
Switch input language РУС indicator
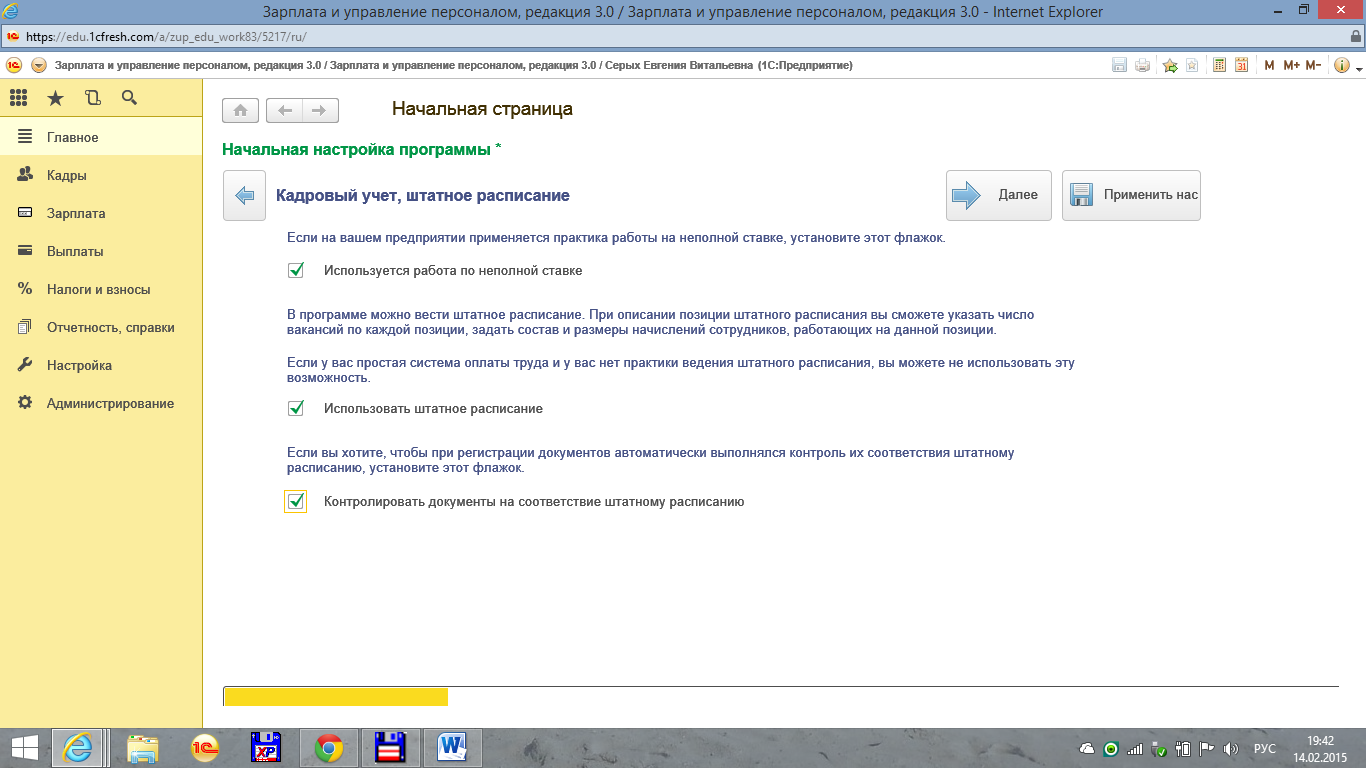click(x=1265, y=749)
